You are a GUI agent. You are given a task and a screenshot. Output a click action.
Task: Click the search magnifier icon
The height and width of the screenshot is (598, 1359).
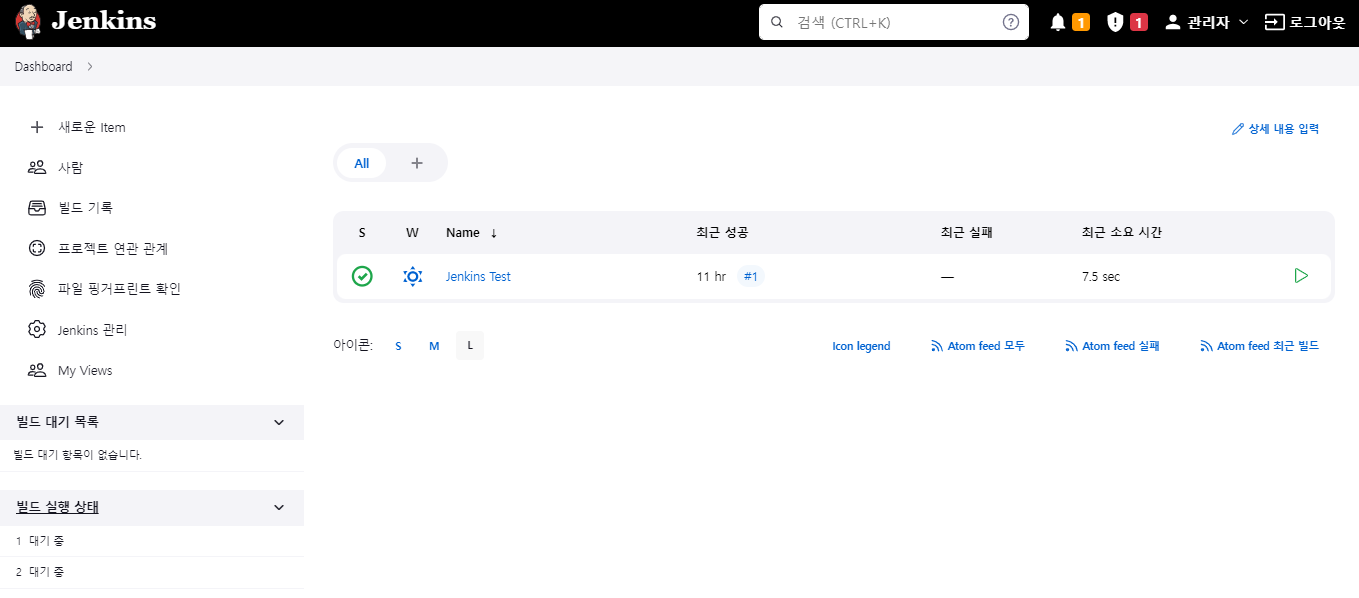(776, 22)
